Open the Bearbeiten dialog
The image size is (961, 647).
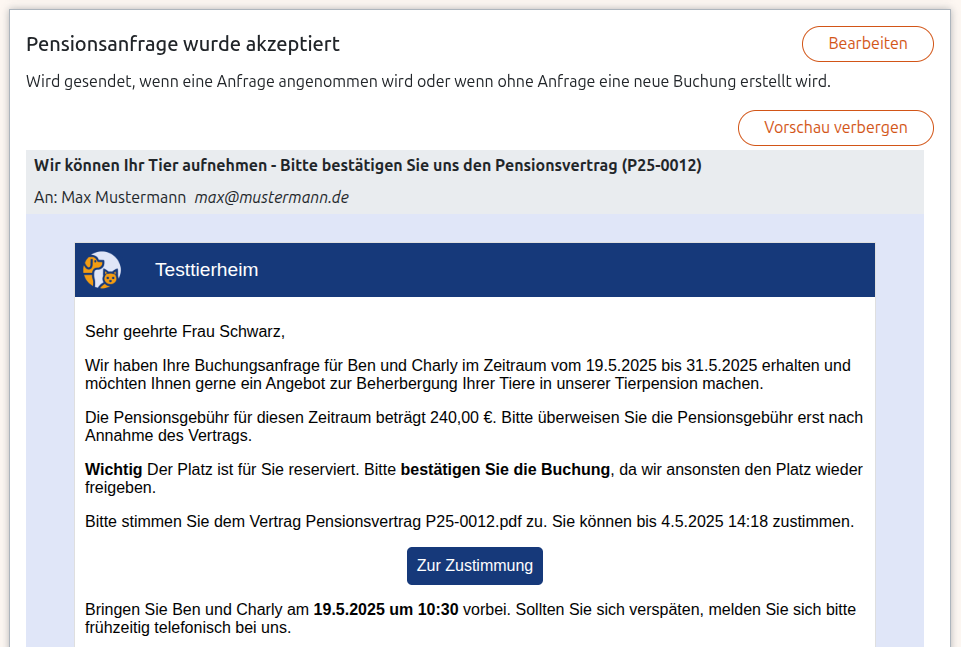[x=866, y=44]
